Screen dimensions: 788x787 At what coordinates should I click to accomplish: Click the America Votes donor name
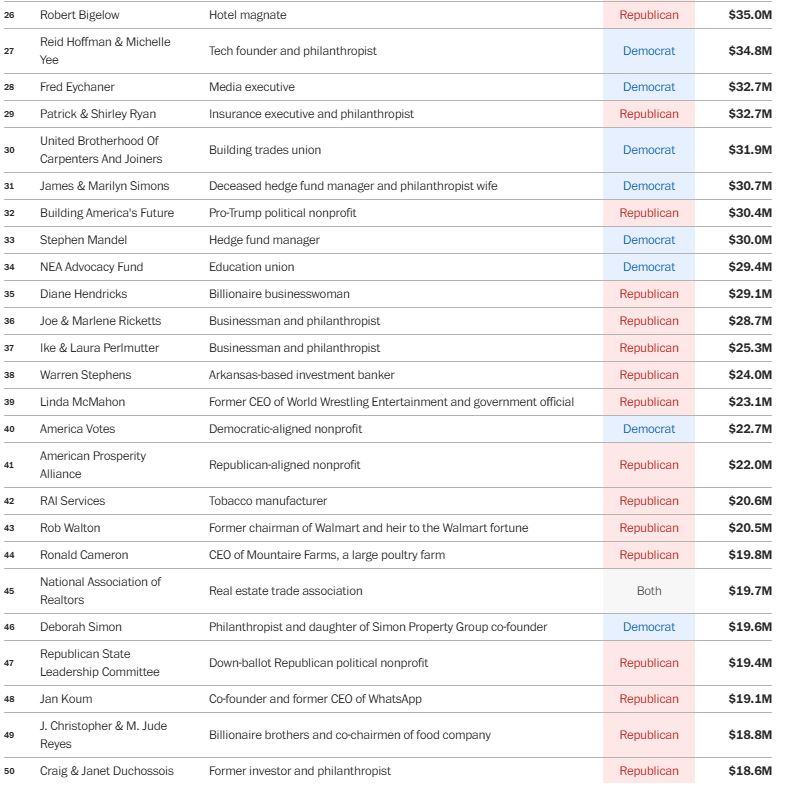click(x=77, y=429)
